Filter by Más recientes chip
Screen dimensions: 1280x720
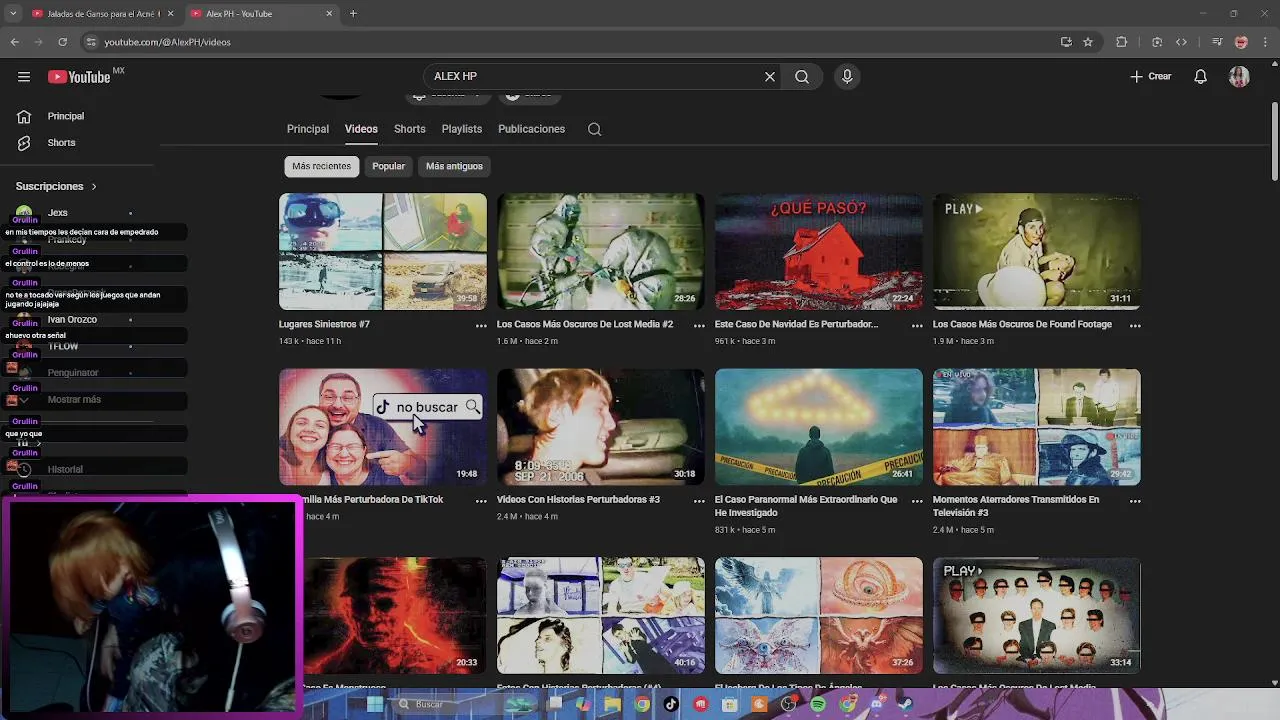coord(321,166)
